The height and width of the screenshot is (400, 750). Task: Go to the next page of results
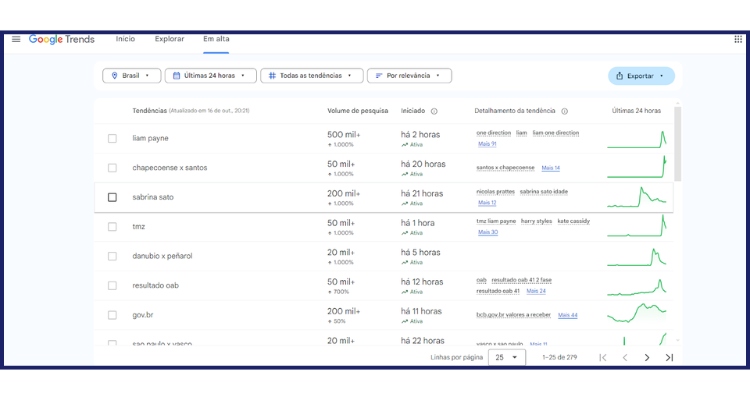pyautogui.click(x=647, y=357)
